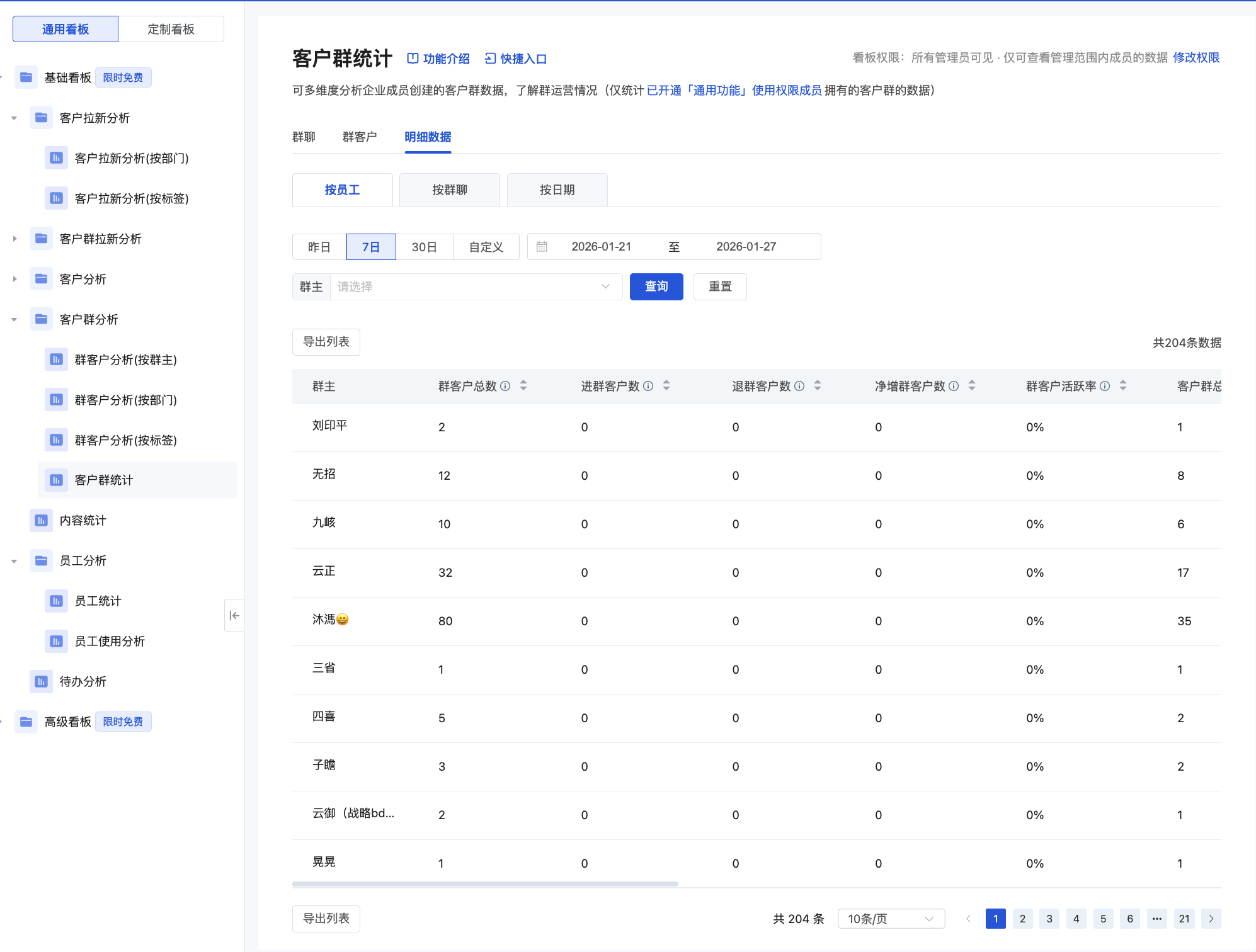Click info icon beside 进群客户数 header
The image size is (1256, 952).
point(648,386)
